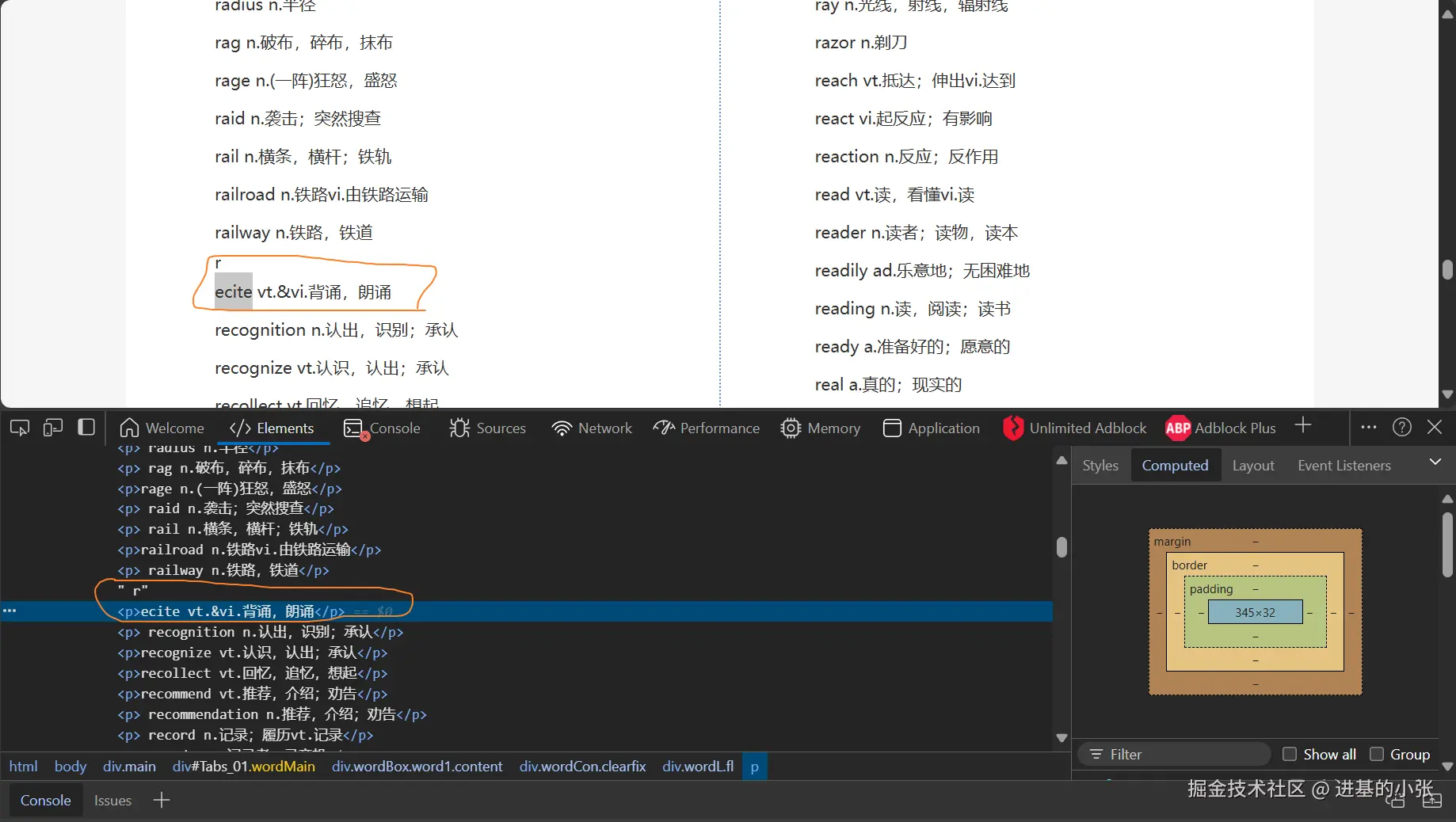Viewport: 1456px width, 822px height.
Task: Open the Application tab
Action: tap(932, 428)
